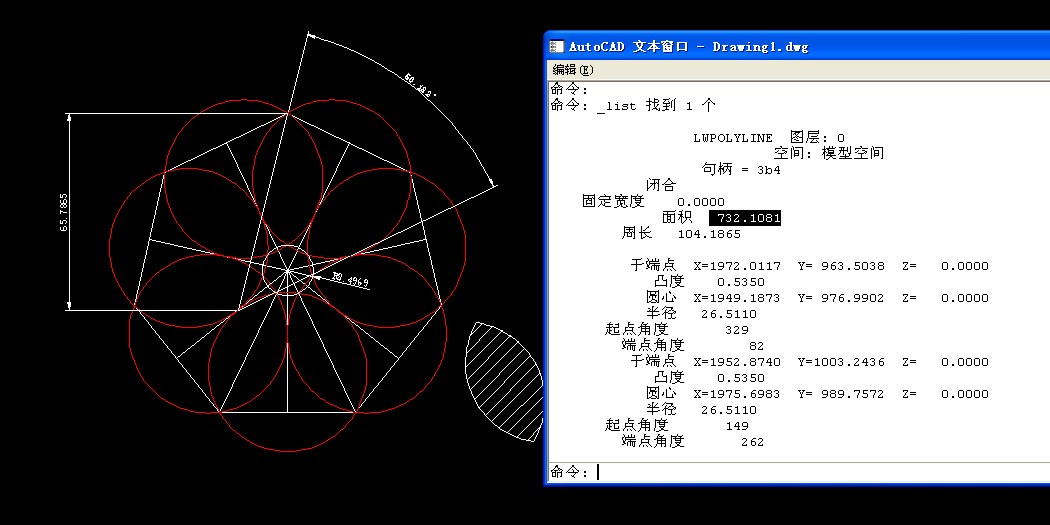Screen dimensions: 1050x525
Task: Click coordinate X=1972.0117
Action: (737, 267)
